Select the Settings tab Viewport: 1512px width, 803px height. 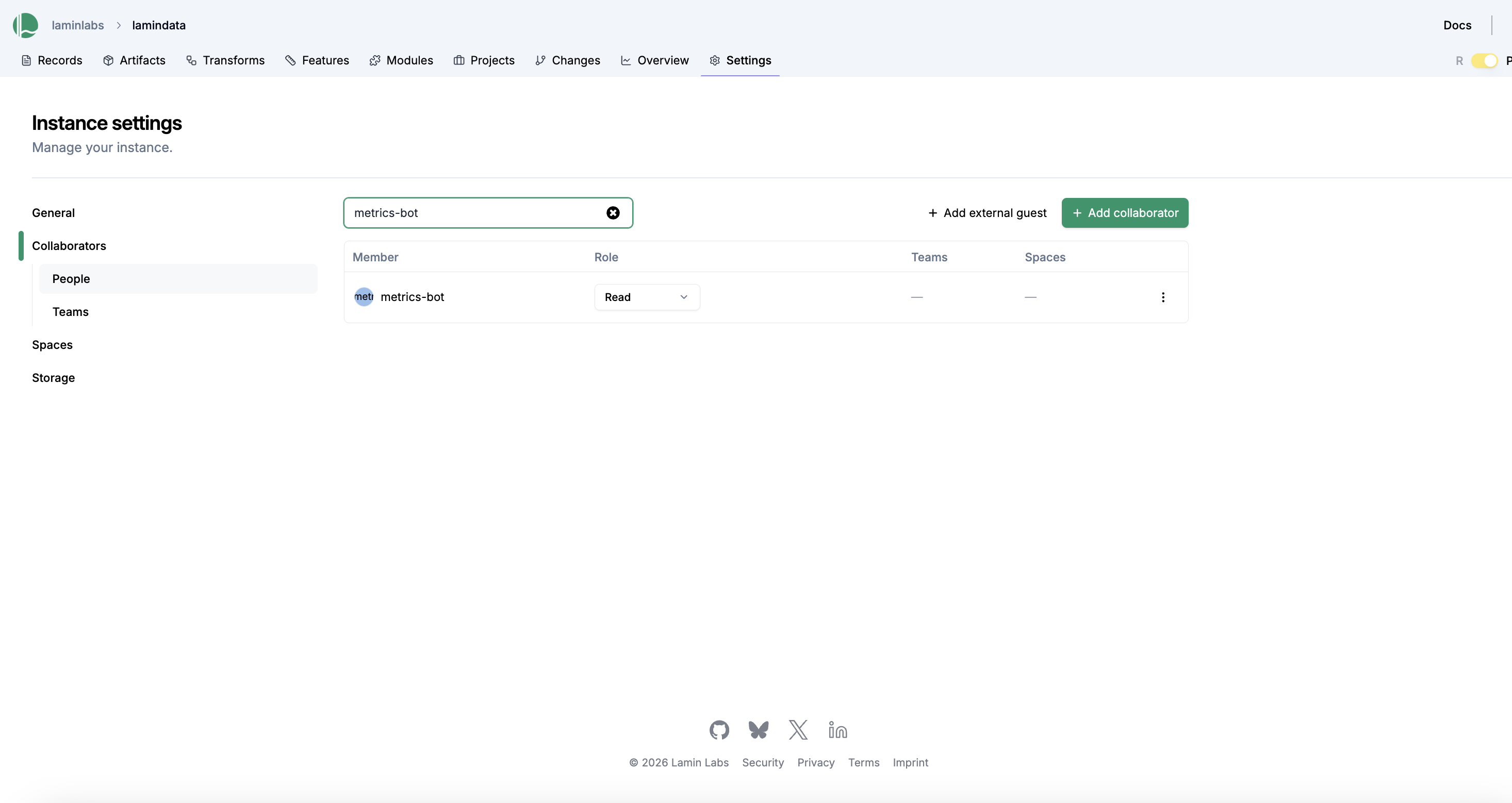[740, 60]
